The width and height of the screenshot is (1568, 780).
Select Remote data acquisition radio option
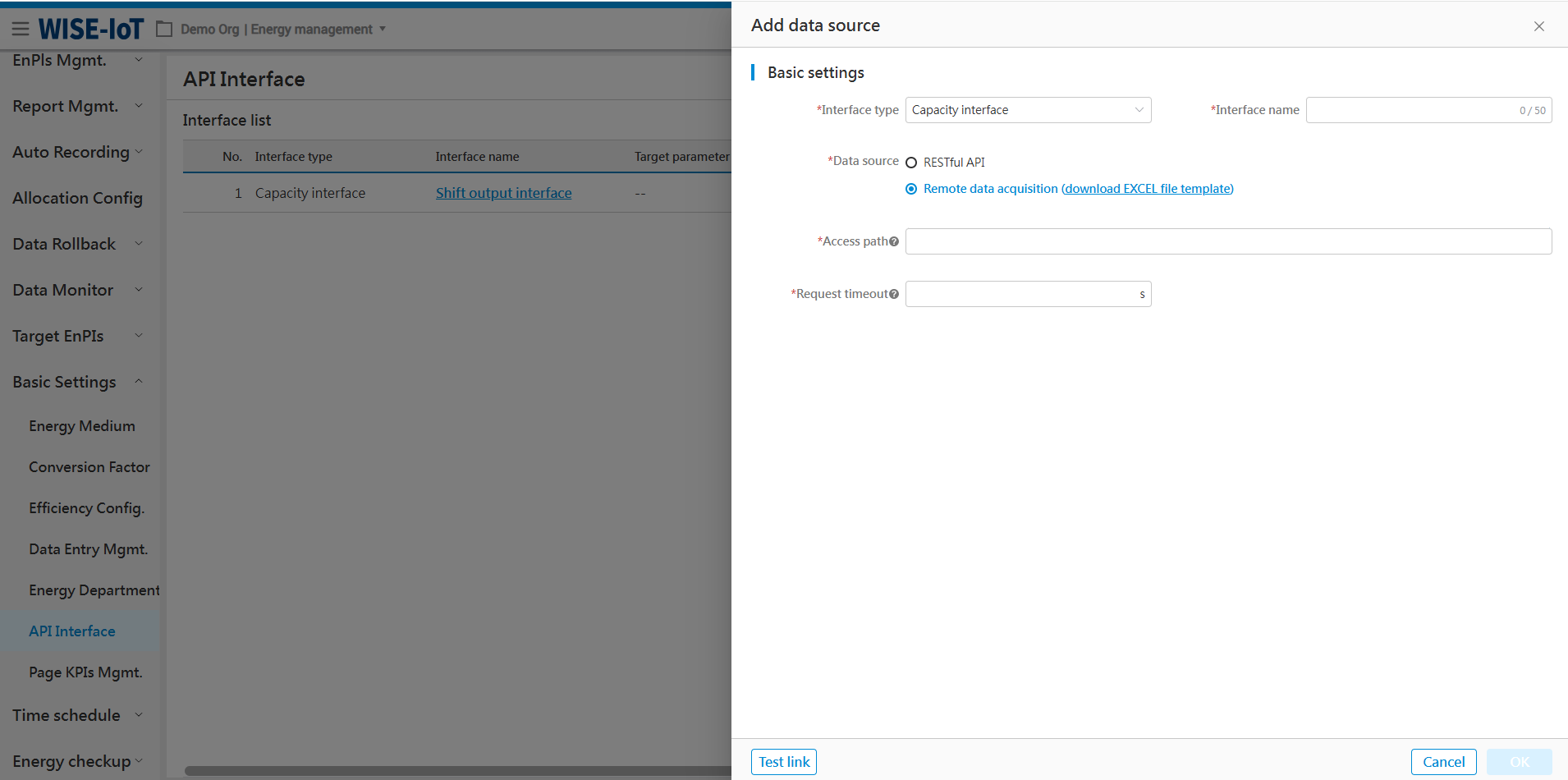coord(911,189)
